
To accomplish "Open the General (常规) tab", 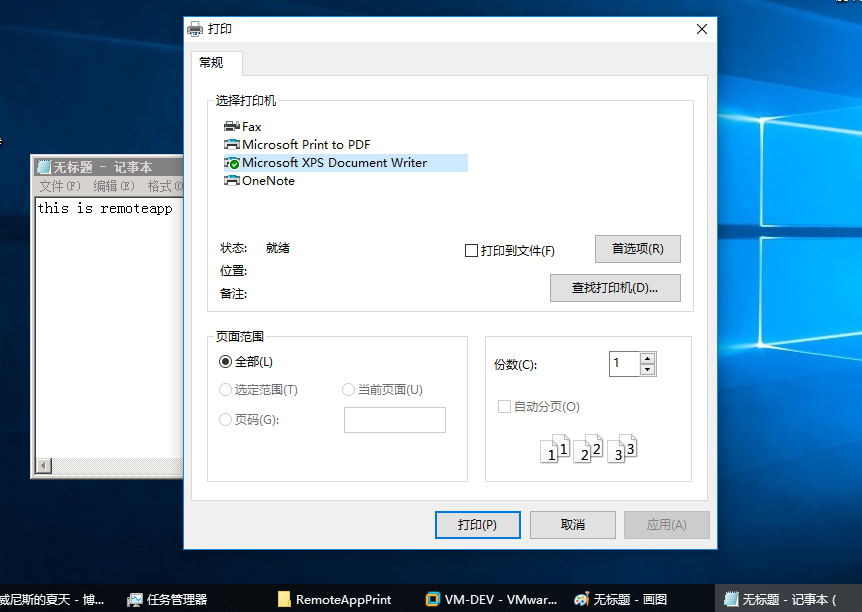I will [217, 63].
